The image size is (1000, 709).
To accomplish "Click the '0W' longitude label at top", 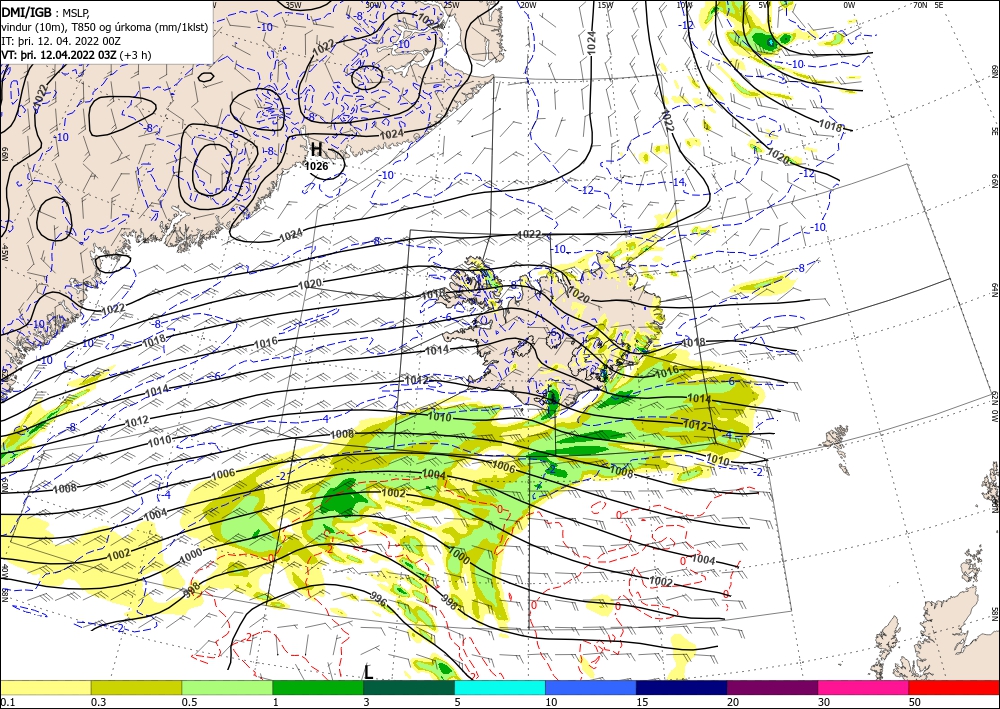I will click(x=849, y=5).
